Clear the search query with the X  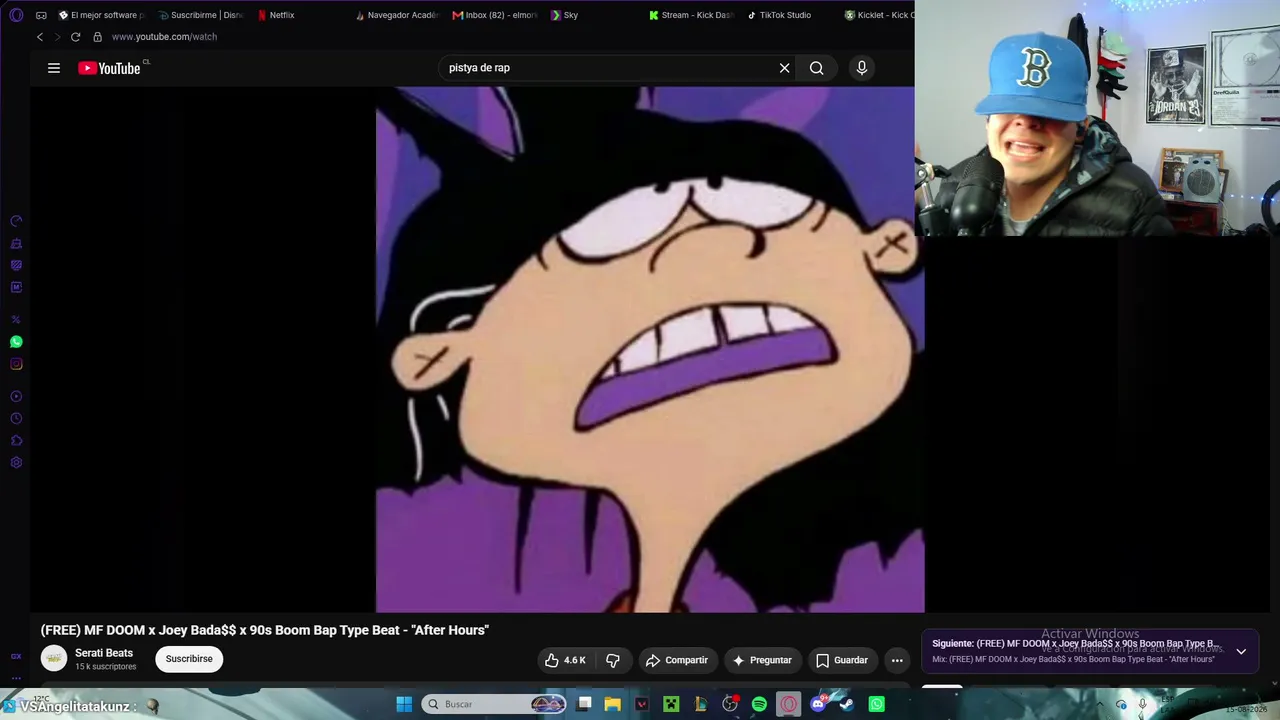pos(785,68)
